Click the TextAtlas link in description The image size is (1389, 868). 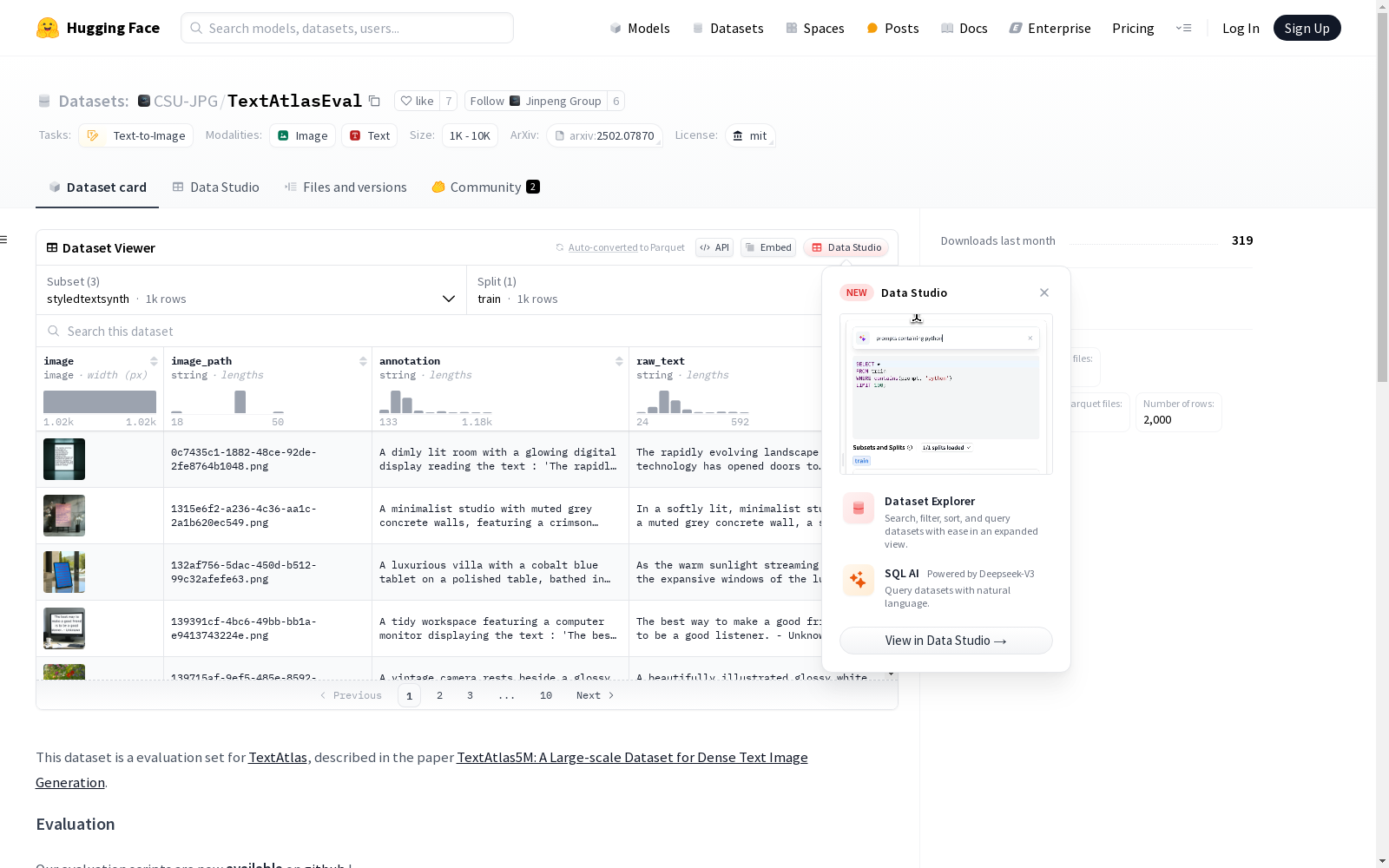(x=278, y=757)
